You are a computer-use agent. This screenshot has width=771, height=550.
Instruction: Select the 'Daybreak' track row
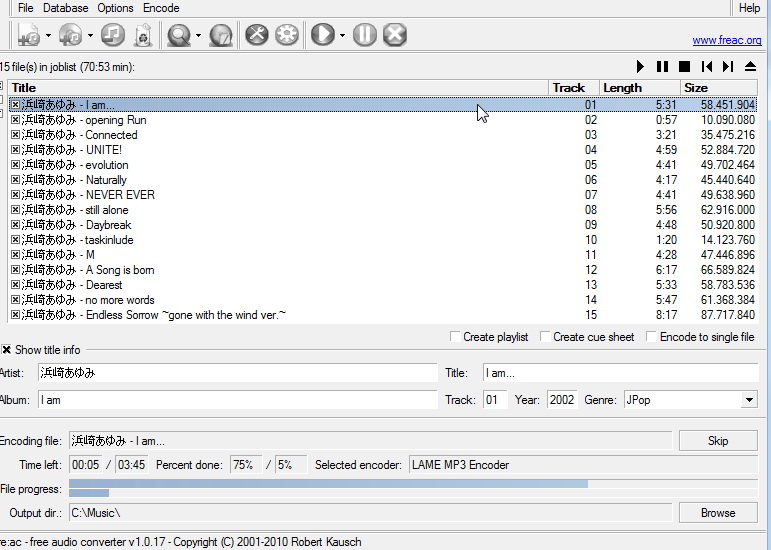(x=383, y=225)
